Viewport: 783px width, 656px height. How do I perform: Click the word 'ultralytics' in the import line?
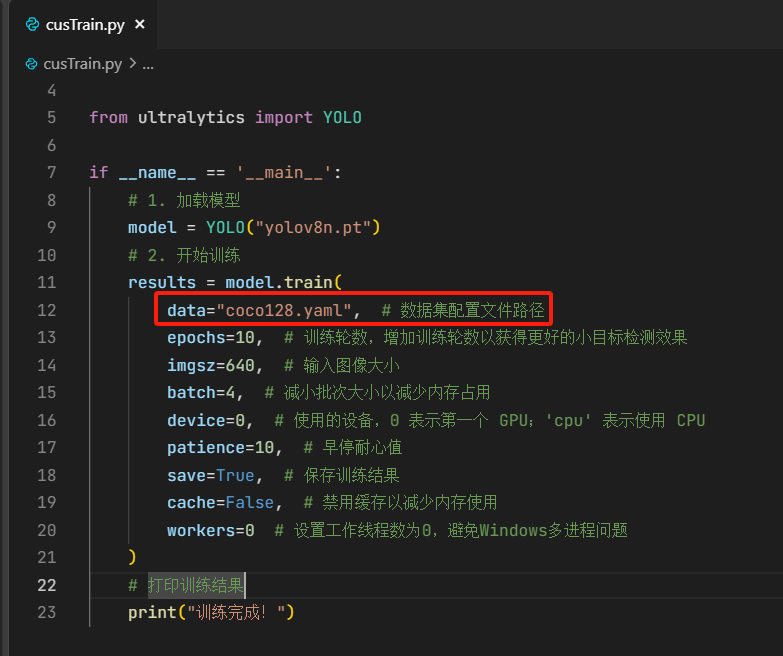[x=191, y=118]
